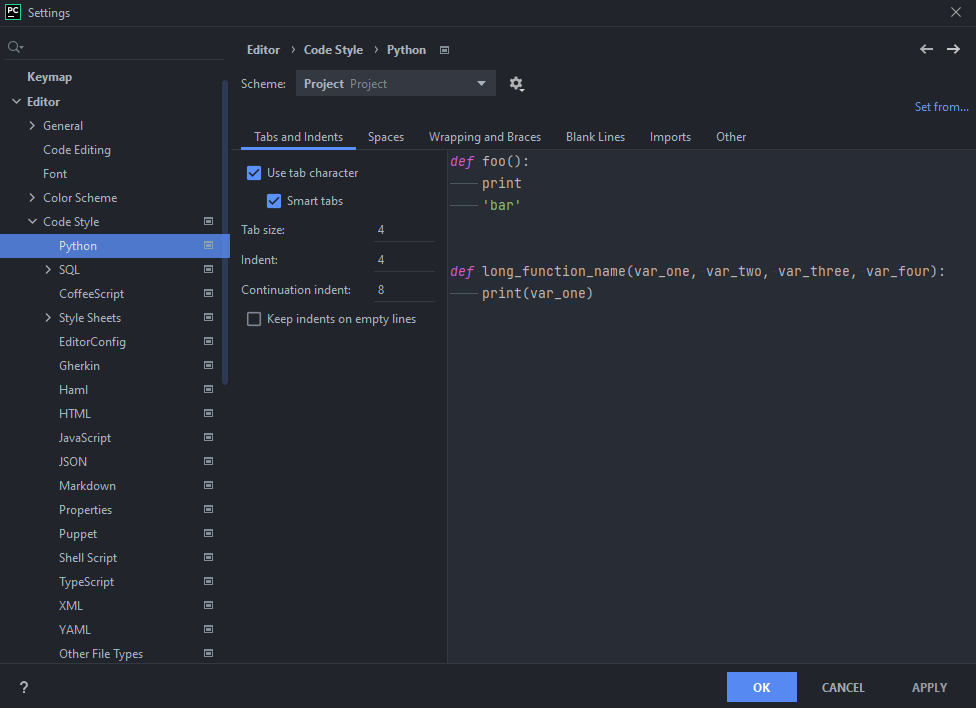This screenshot has width=976, height=708.
Task: Click the icon beside YAML in sidebar
Action: pyautogui.click(x=208, y=629)
